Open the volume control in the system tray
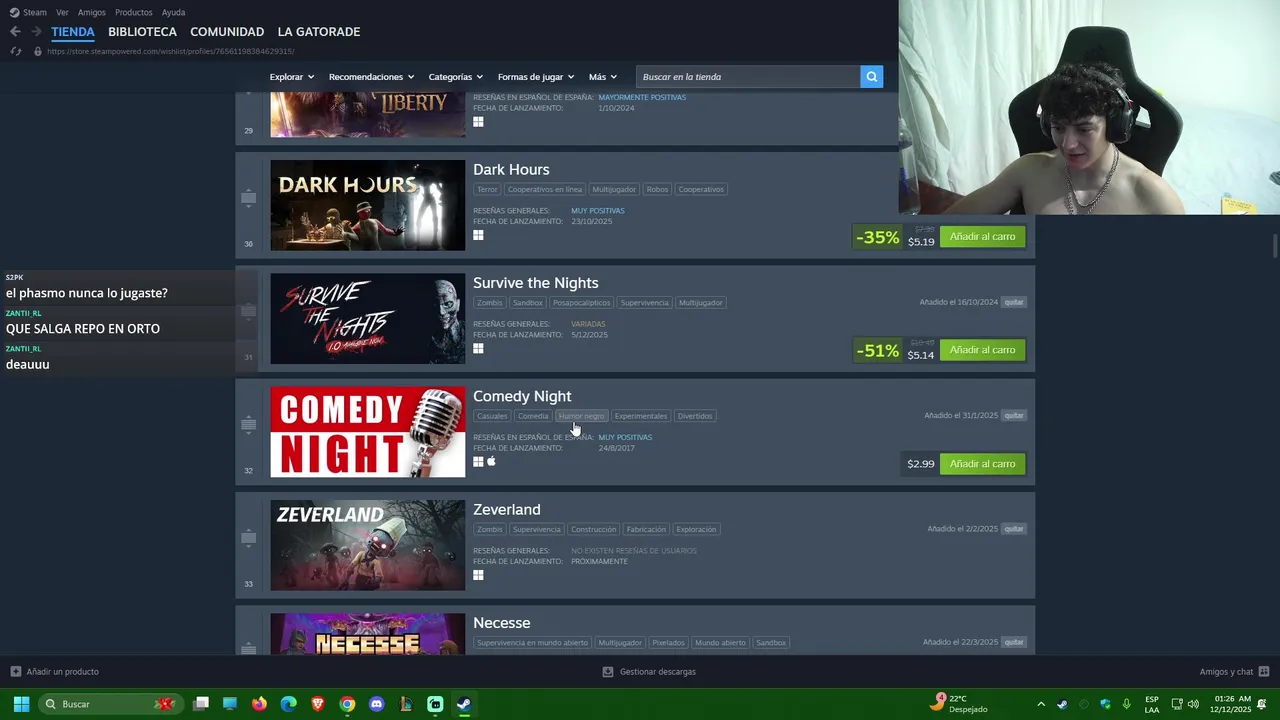Image resolution: width=1280 pixels, height=720 pixels. (1193, 704)
